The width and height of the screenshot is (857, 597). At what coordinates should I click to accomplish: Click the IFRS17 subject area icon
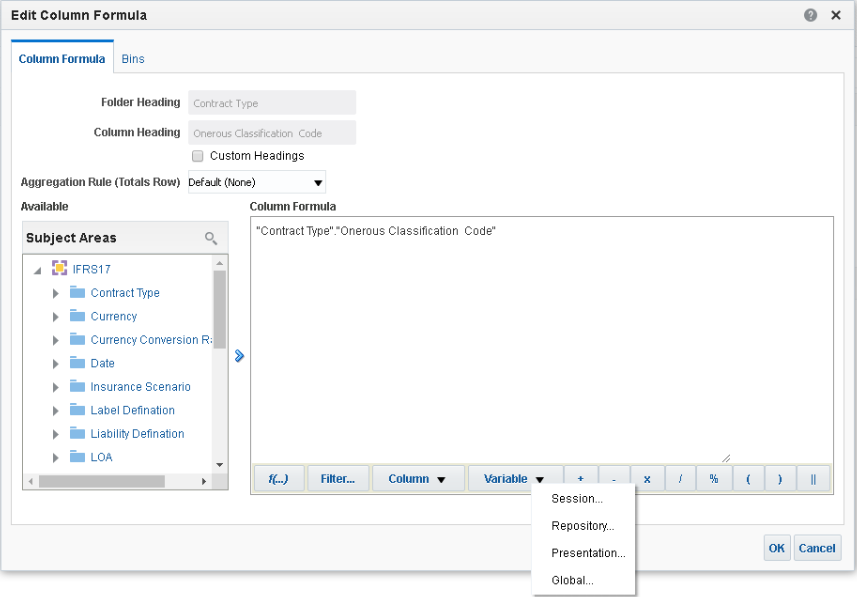click(x=59, y=268)
